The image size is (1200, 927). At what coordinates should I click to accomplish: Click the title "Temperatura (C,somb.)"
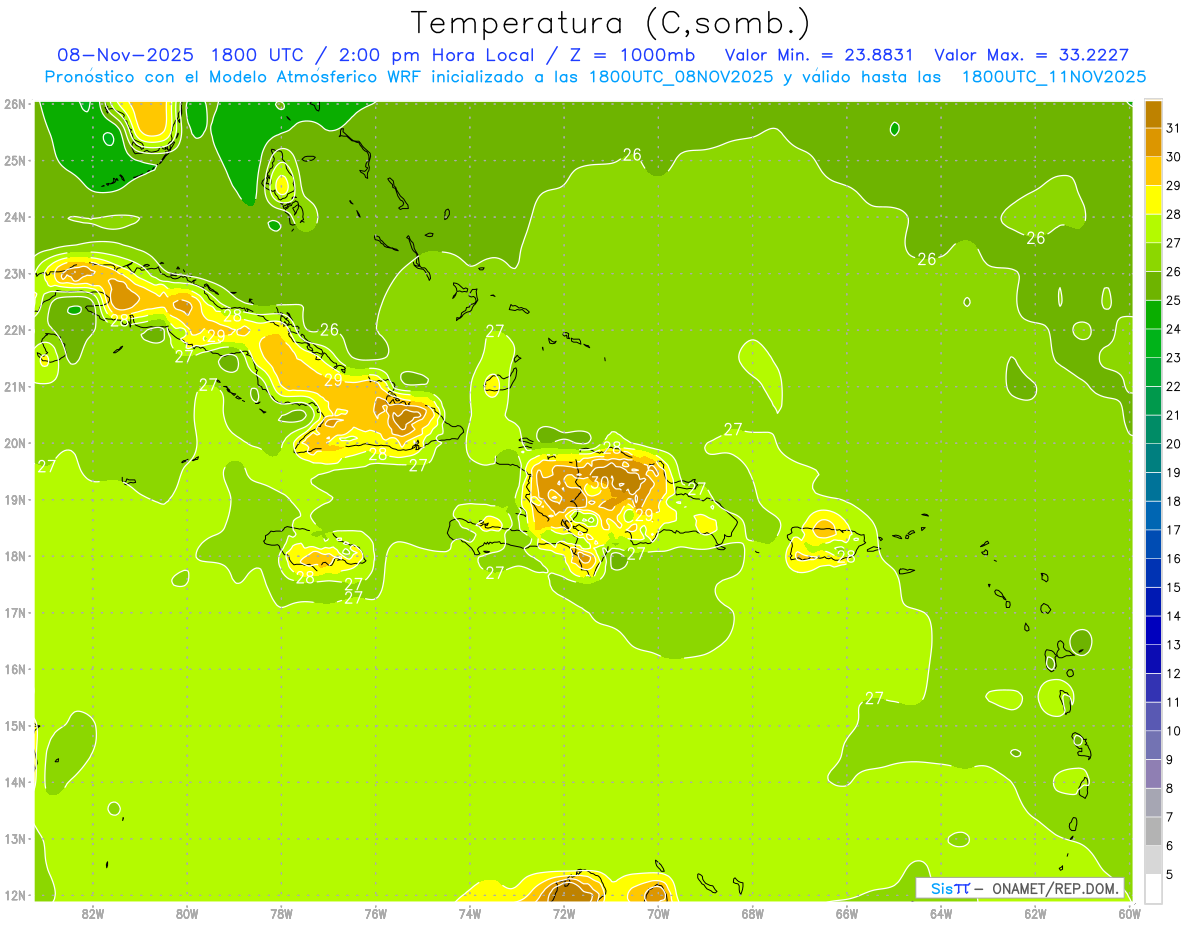(x=611, y=23)
